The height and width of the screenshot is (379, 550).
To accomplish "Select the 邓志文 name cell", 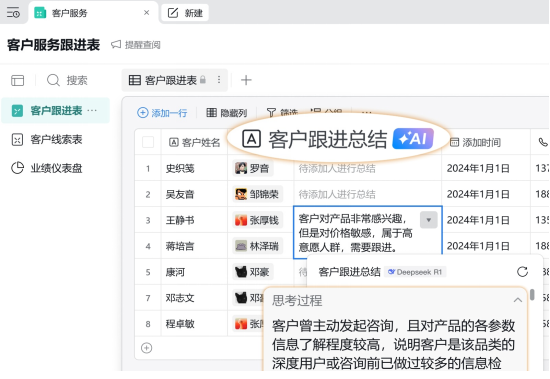I will [x=194, y=298].
